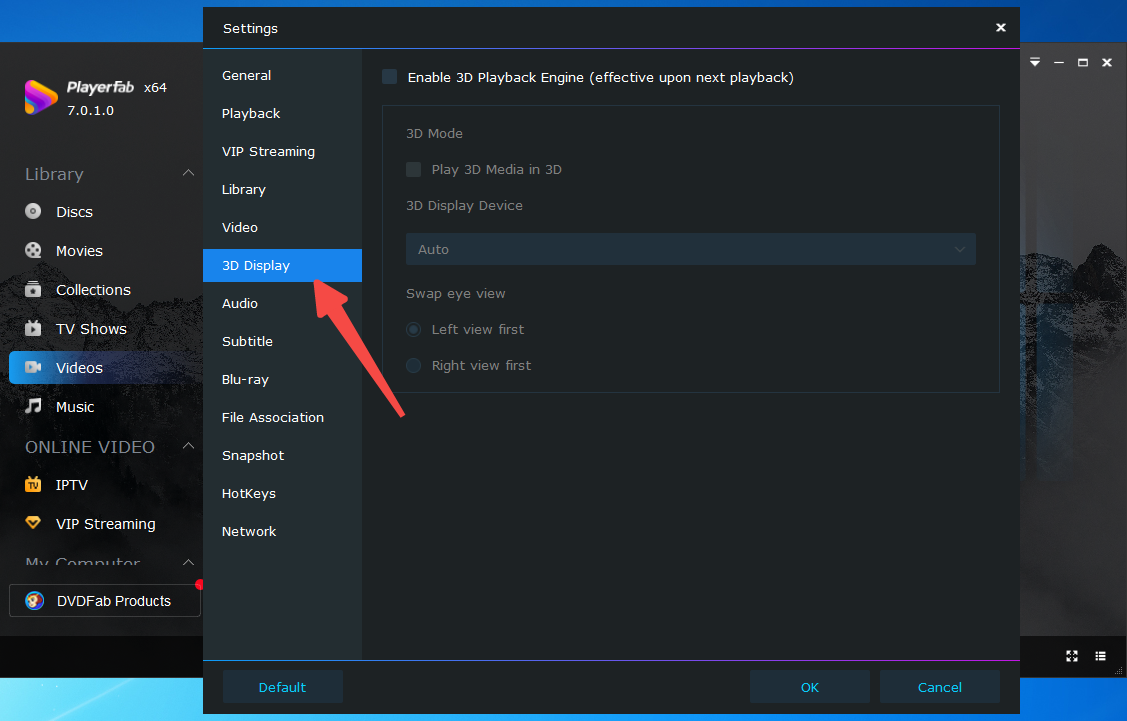Click the ONLINE VIDEO section header
The width and height of the screenshot is (1127, 721).
click(x=90, y=446)
